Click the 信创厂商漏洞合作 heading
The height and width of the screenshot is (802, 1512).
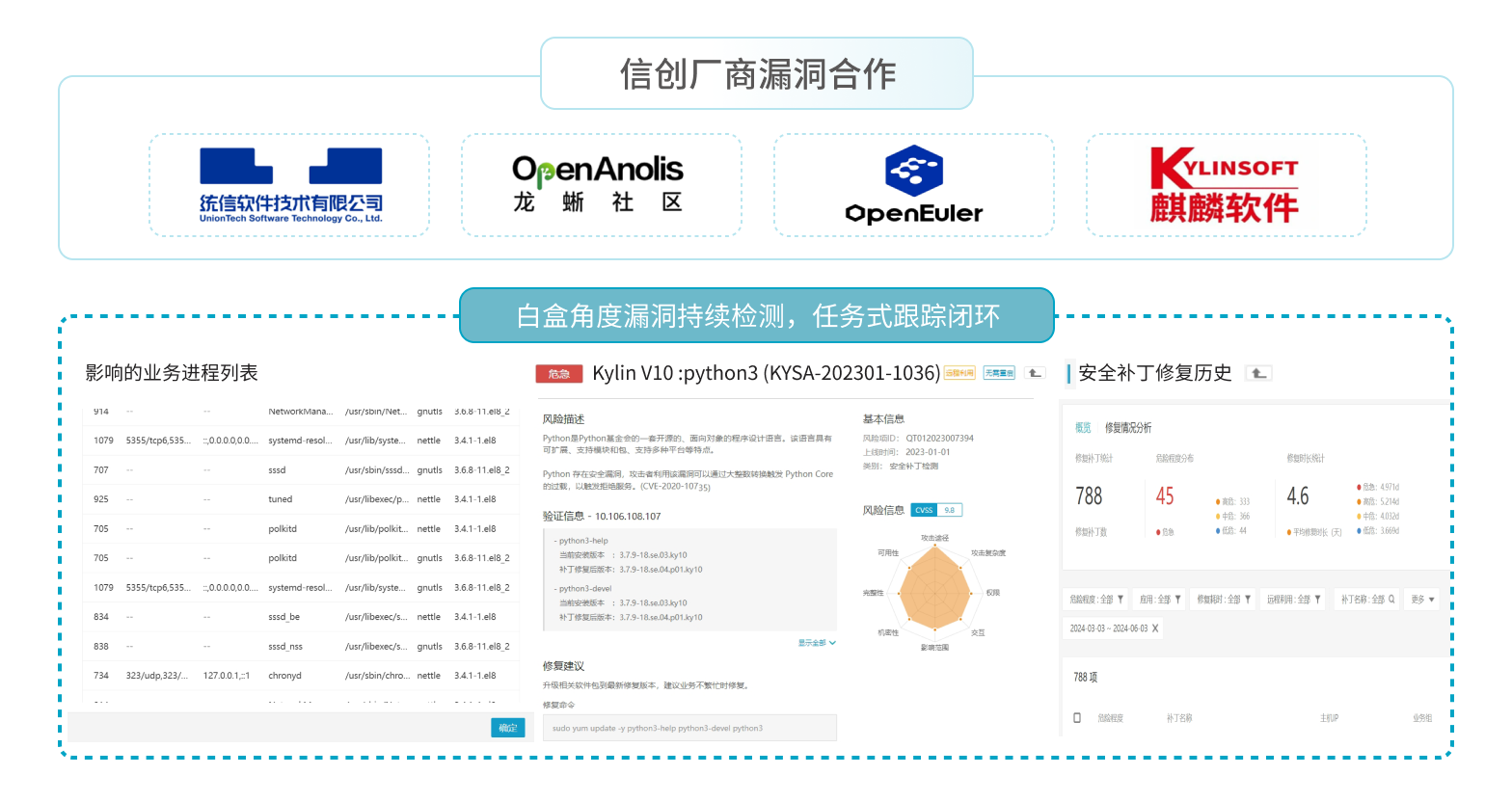pos(758,74)
